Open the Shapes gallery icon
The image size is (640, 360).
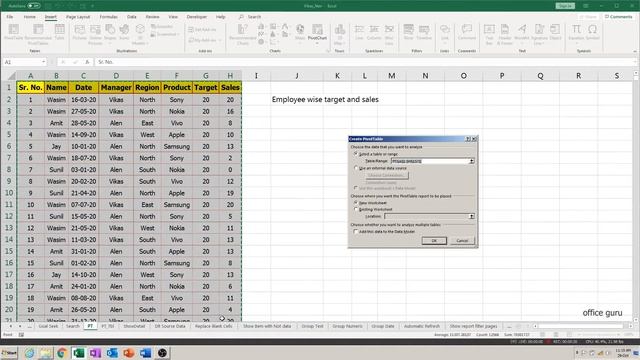(x=110, y=33)
